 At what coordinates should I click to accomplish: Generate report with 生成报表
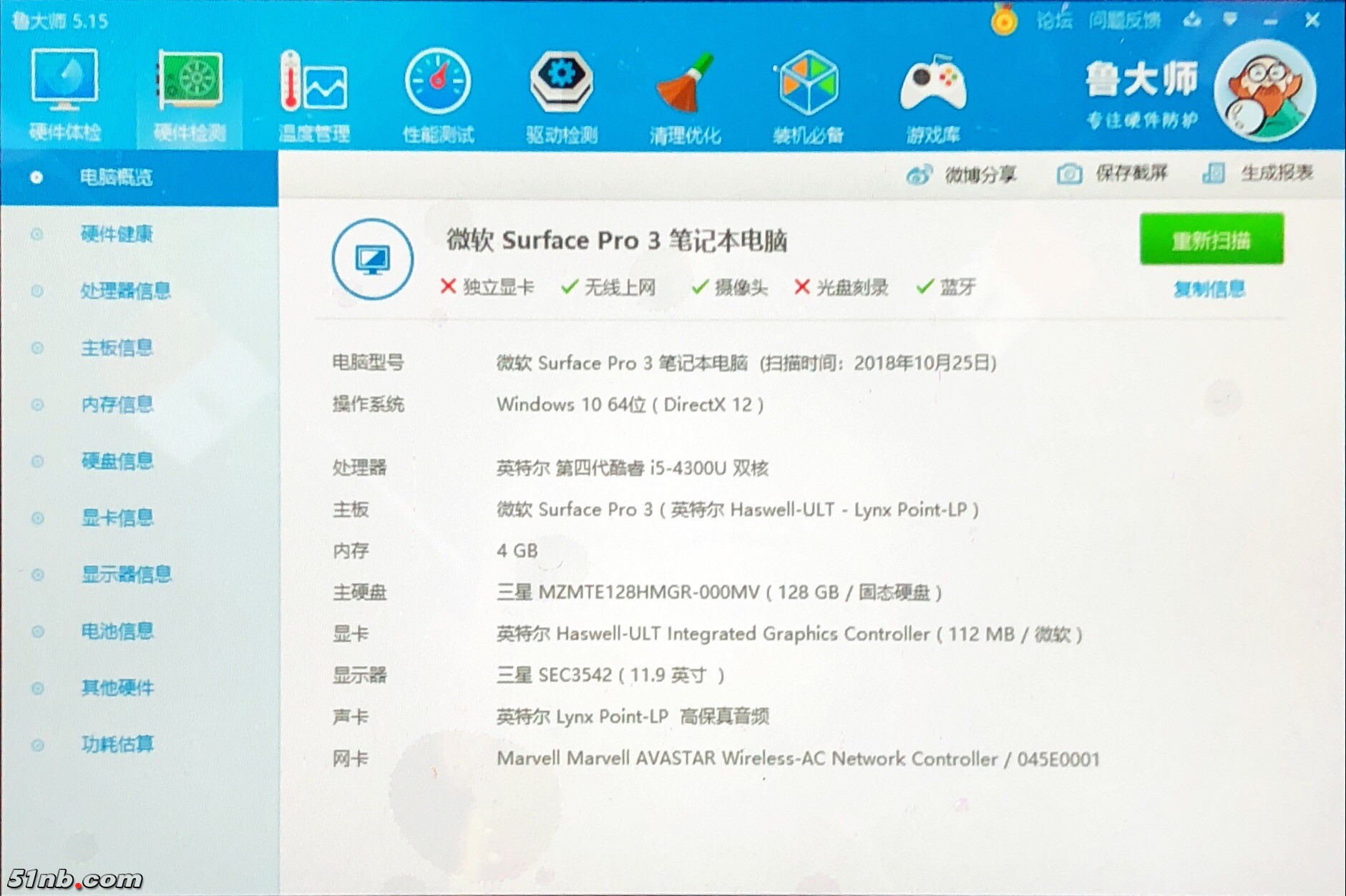(1258, 172)
